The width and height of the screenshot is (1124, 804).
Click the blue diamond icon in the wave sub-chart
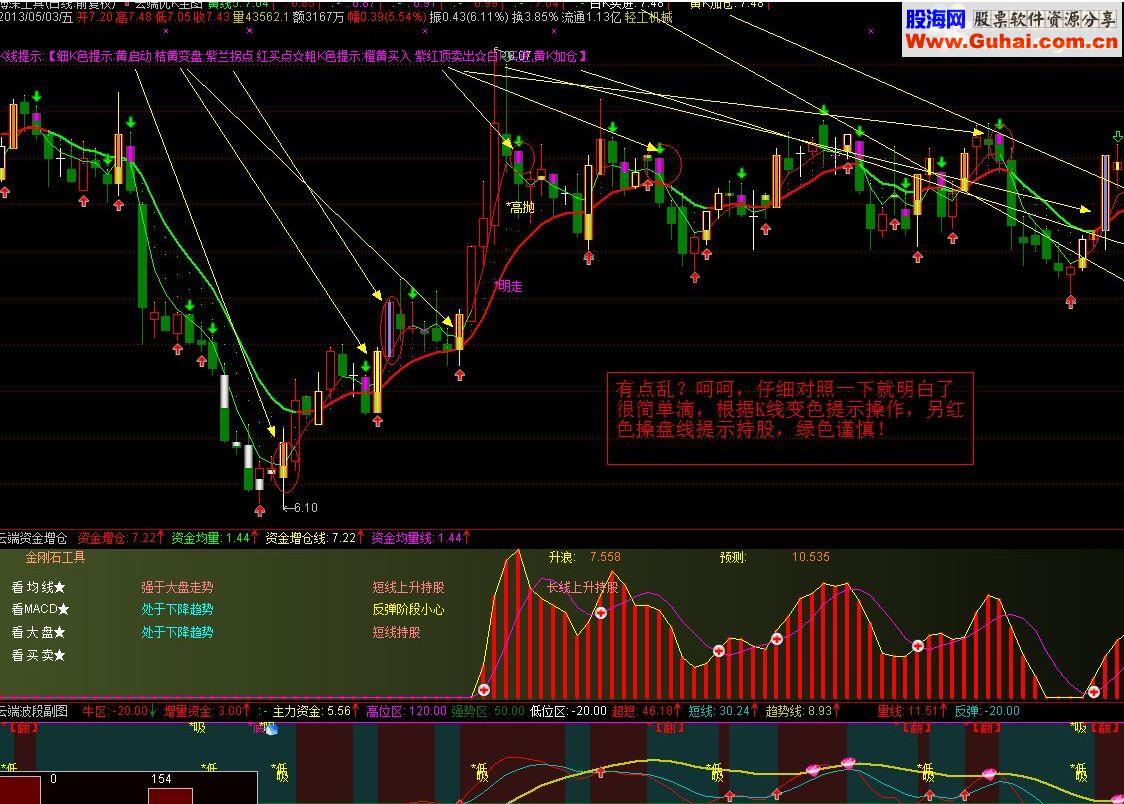272,729
